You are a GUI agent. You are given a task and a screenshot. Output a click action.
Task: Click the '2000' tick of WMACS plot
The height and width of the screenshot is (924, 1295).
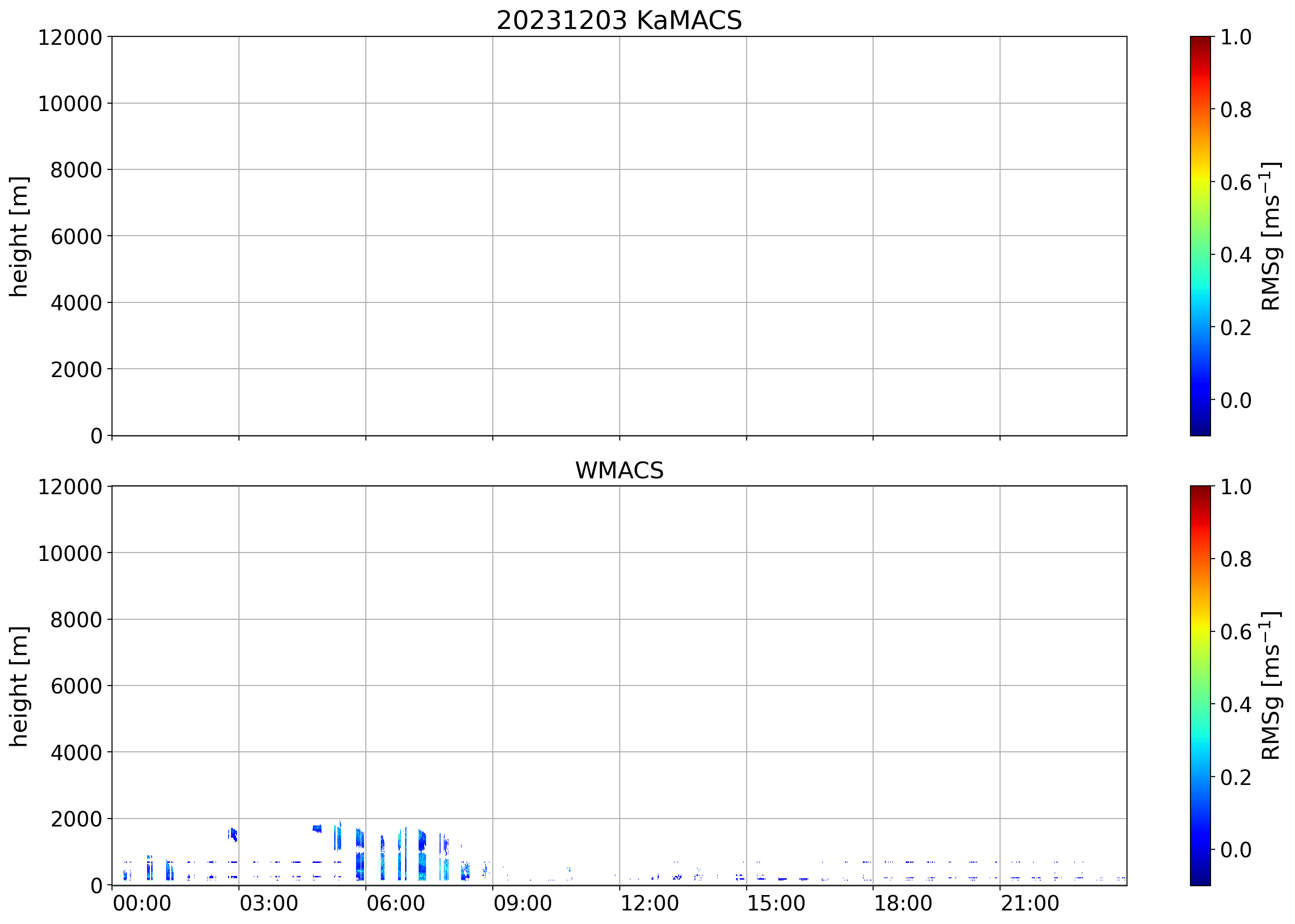[x=76, y=819]
